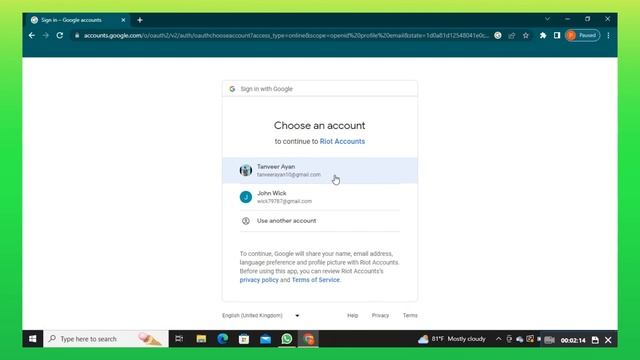Screen dimensions: 640x360
Task: Open a new tab with the plus button
Action: point(140,20)
